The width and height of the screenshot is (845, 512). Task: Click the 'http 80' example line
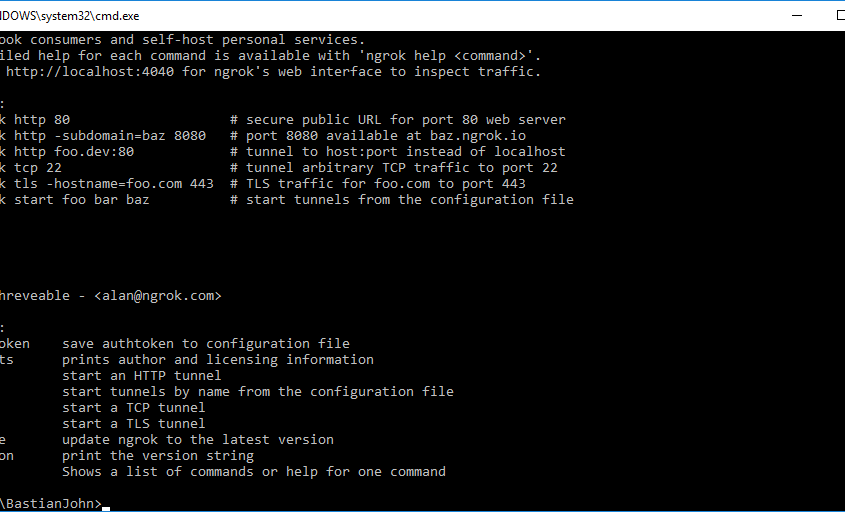(42, 119)
